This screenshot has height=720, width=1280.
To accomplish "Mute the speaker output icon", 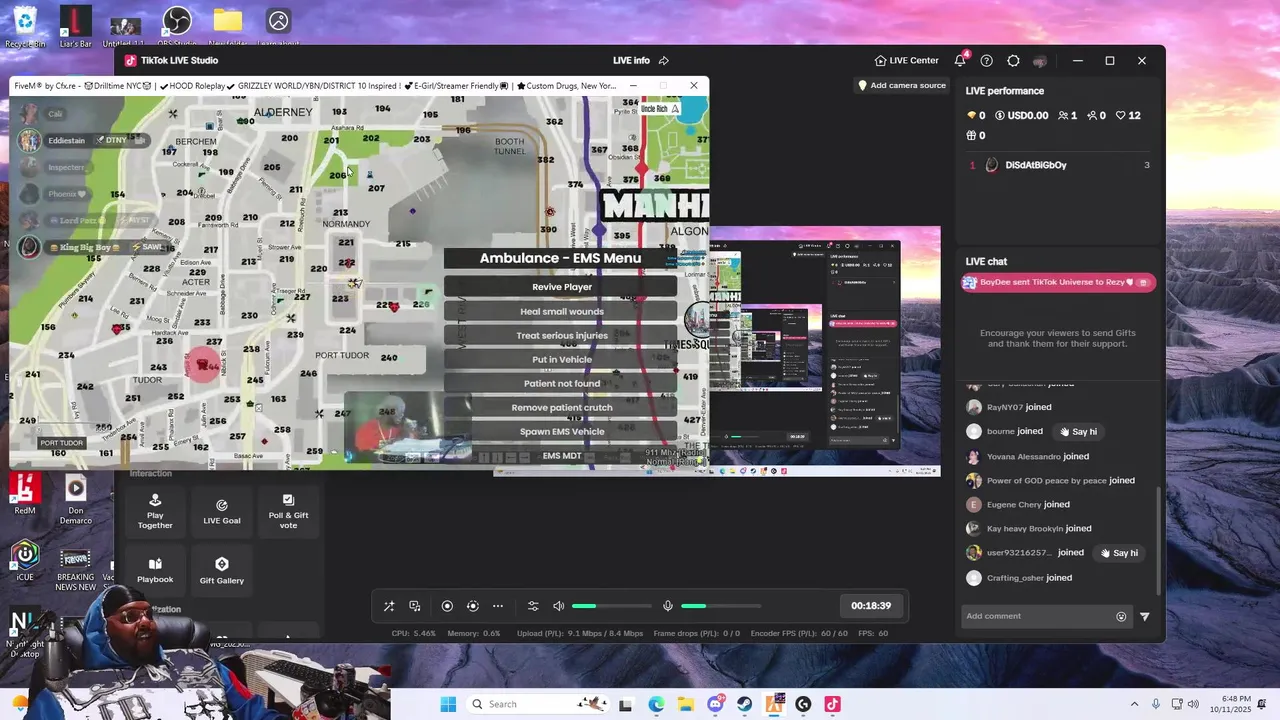I will (558, 606).
